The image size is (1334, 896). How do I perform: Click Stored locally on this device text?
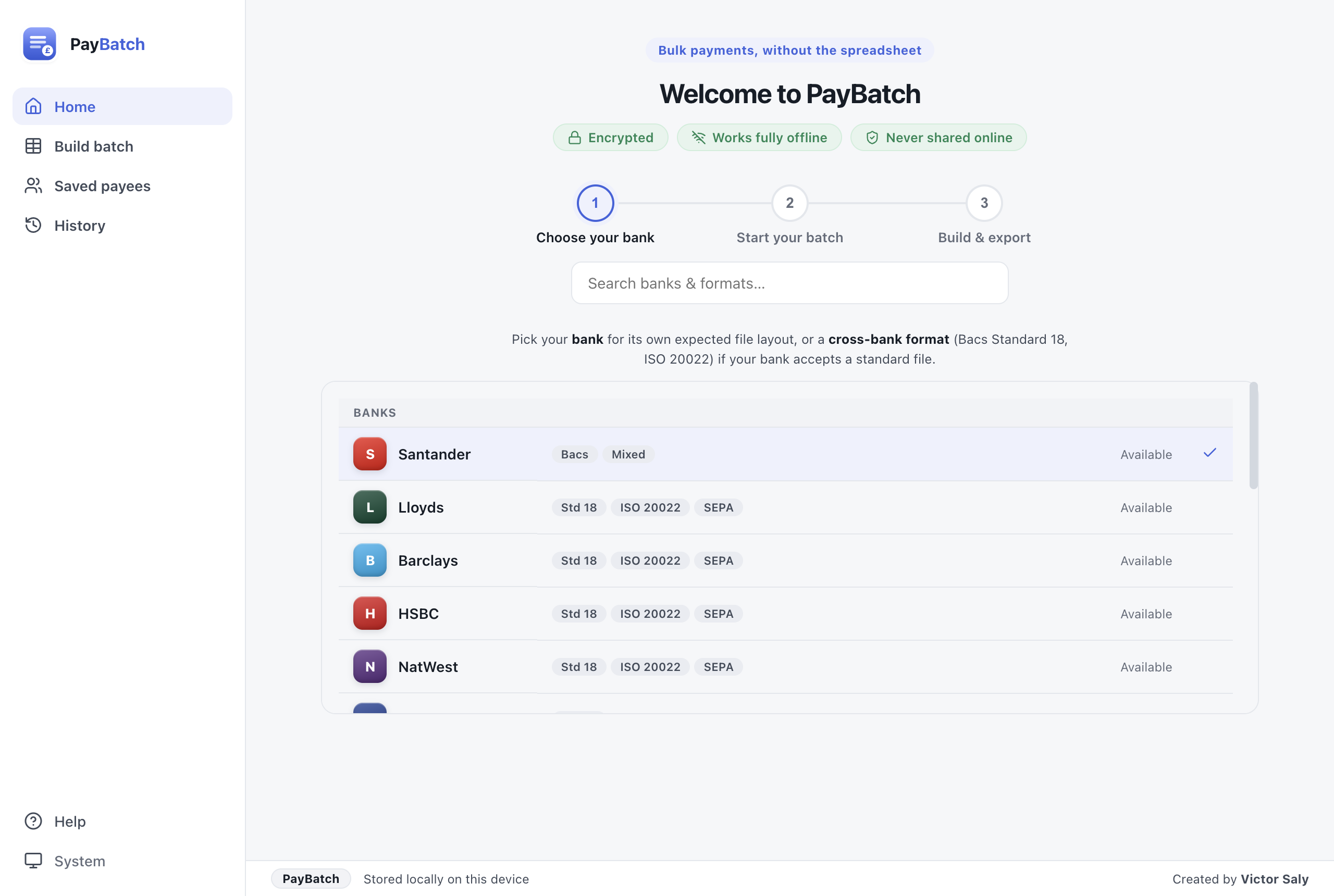coord(447,879)
